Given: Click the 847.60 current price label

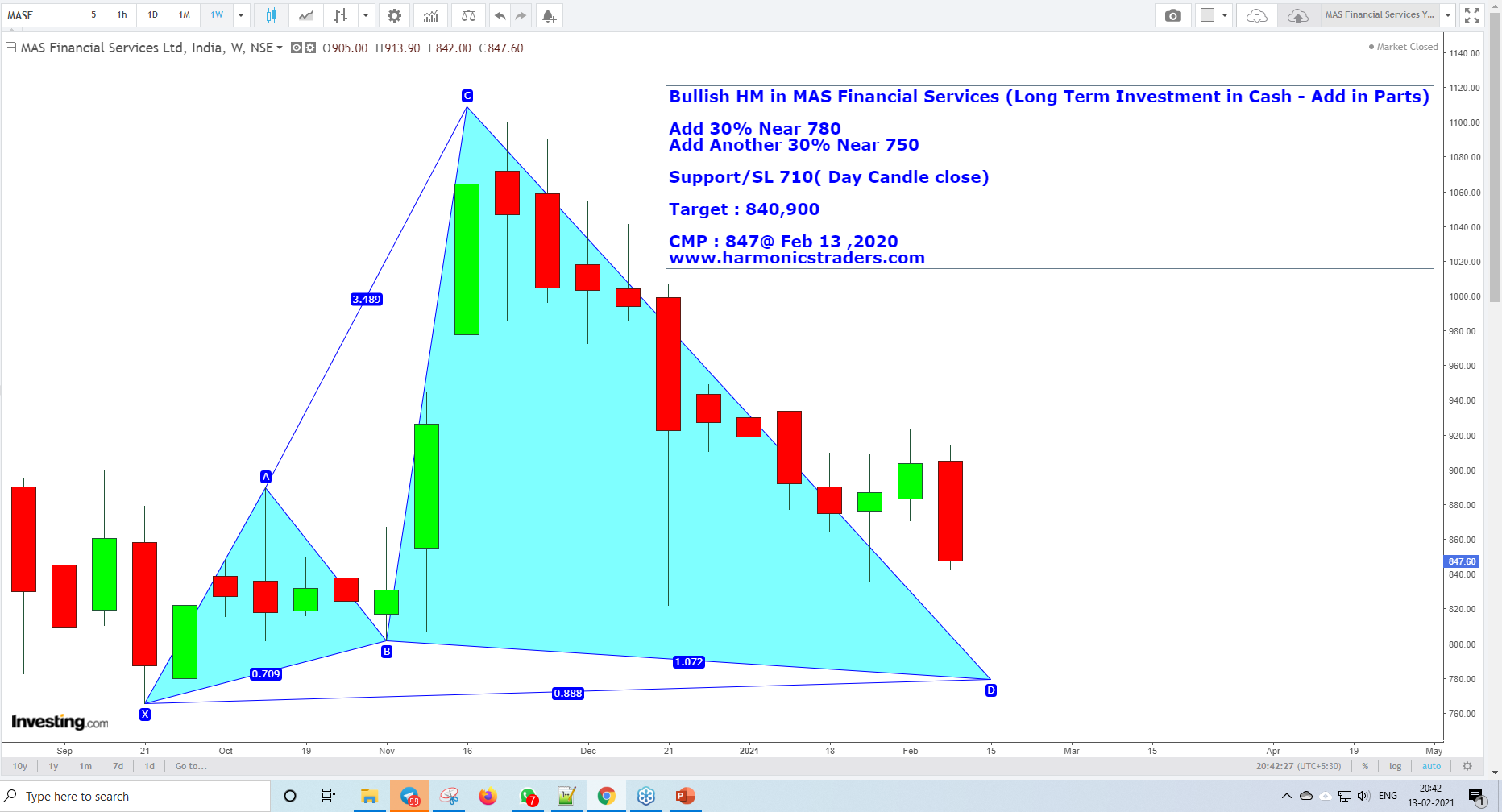Looking at the screenshot, I should tap(1462, 561).
